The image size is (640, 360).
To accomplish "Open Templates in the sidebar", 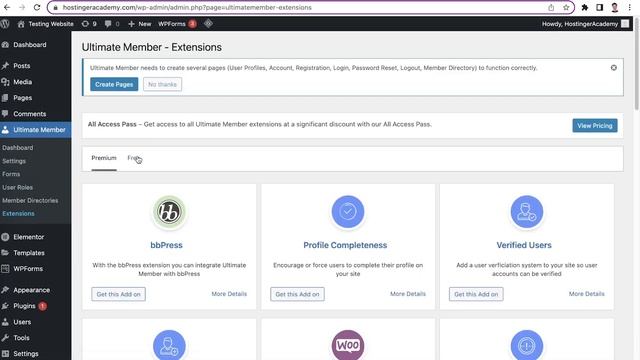I will pyautogui.click(x=29, y=253).
